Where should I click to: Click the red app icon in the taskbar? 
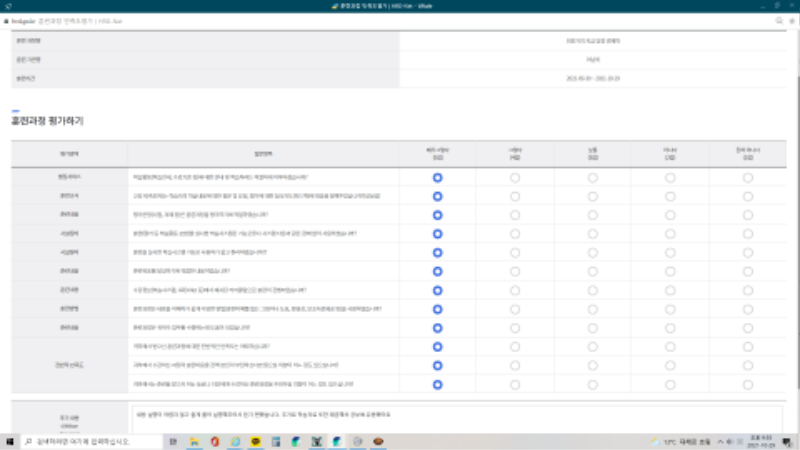215,441
